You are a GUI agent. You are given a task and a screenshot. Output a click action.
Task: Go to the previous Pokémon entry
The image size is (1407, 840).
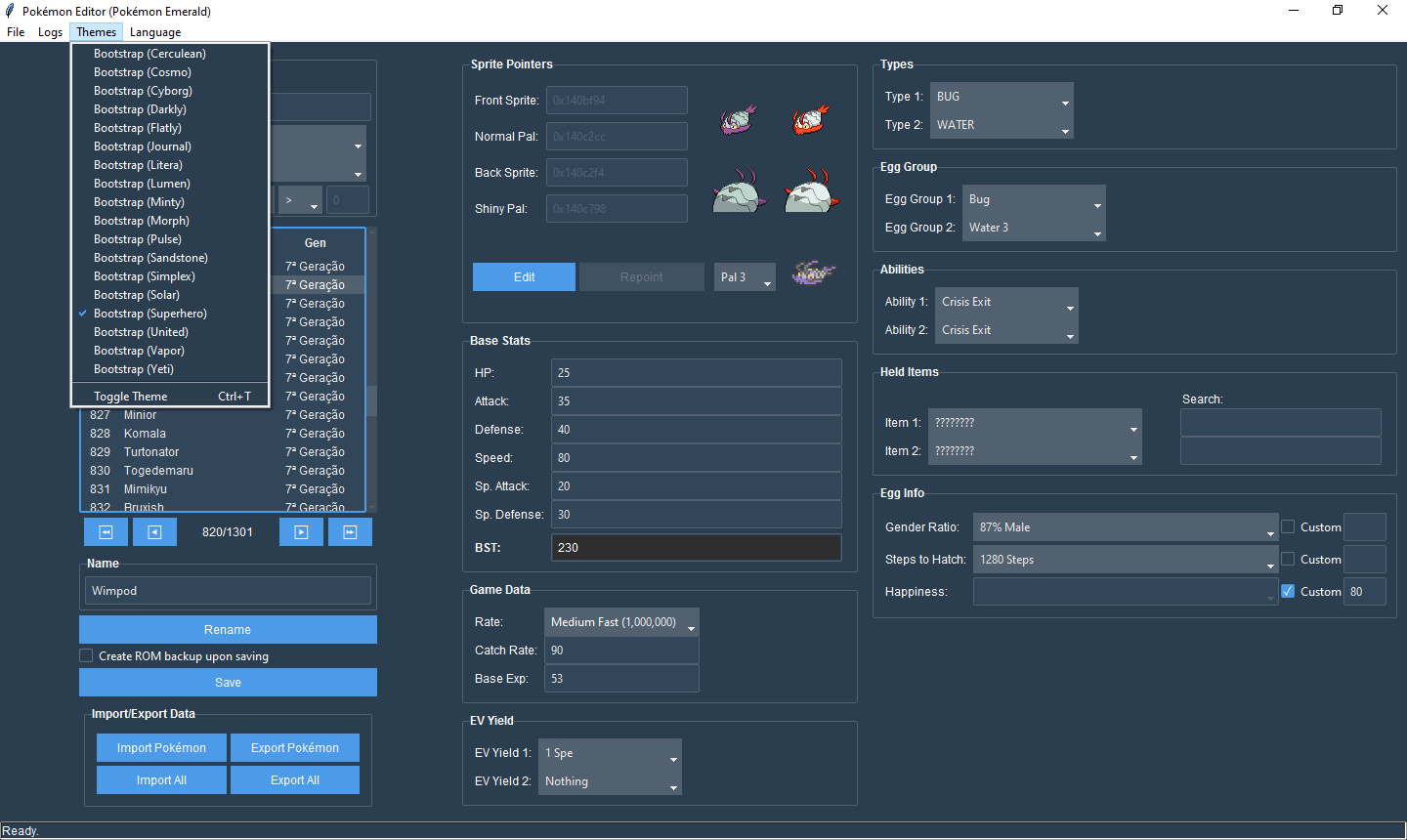(154, 532)
